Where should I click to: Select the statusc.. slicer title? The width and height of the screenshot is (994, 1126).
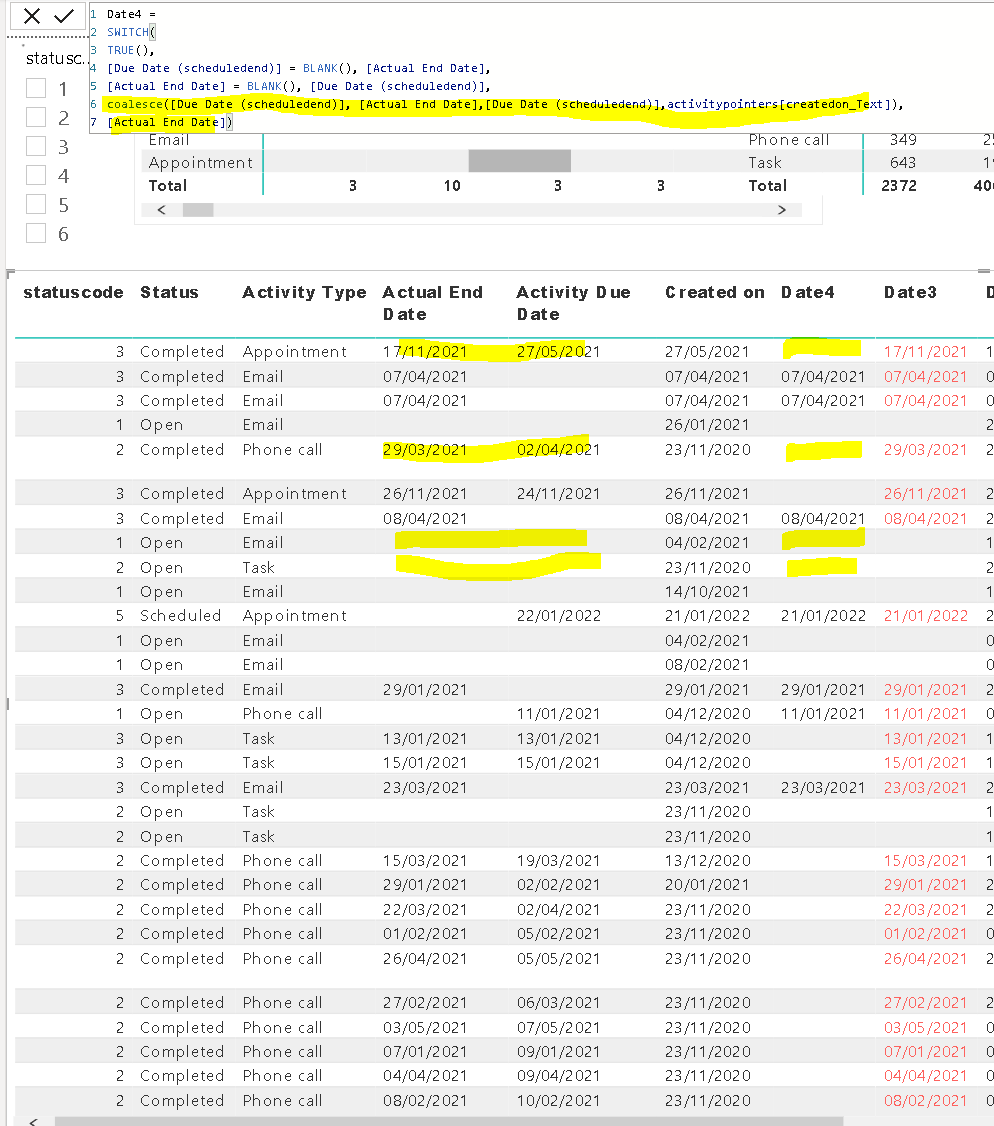pos(55,57)
